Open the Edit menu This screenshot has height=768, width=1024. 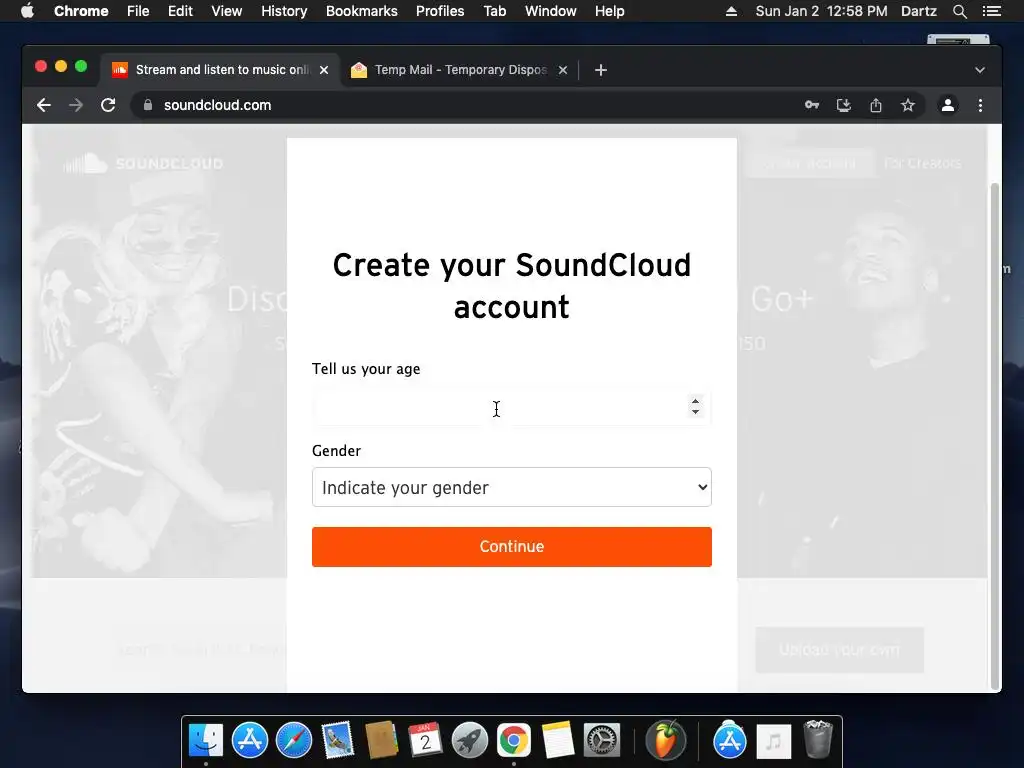tap(180, 11)
